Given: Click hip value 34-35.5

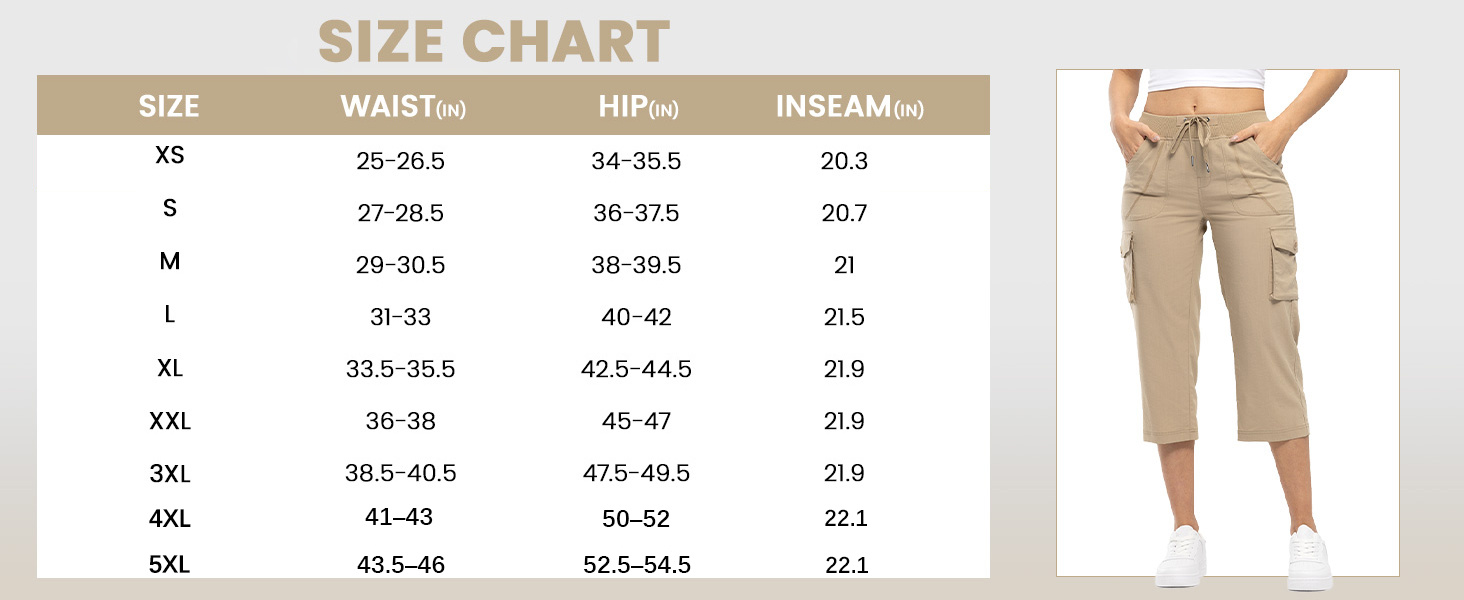Looking at the screenshot, I should [636, 161].
